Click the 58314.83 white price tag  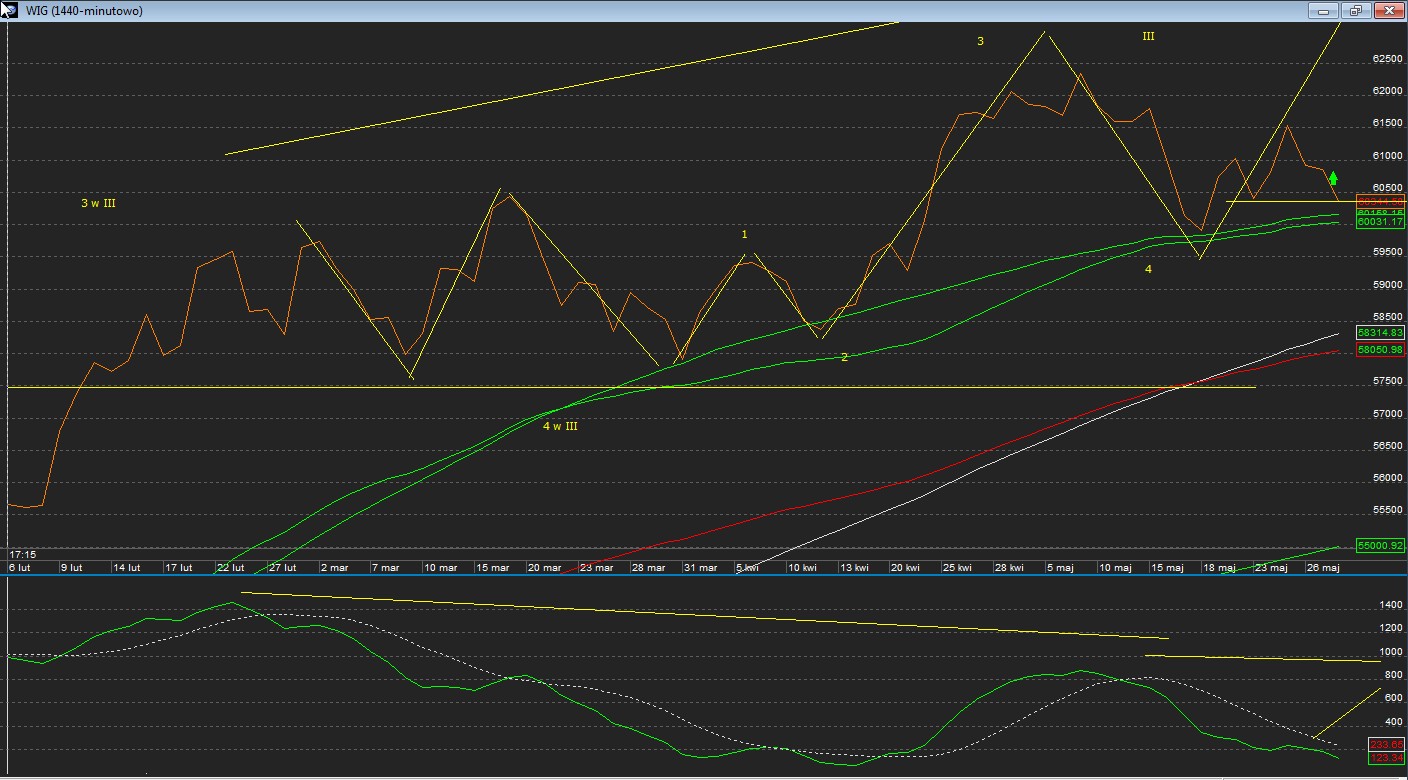[x=1380, y=332]
